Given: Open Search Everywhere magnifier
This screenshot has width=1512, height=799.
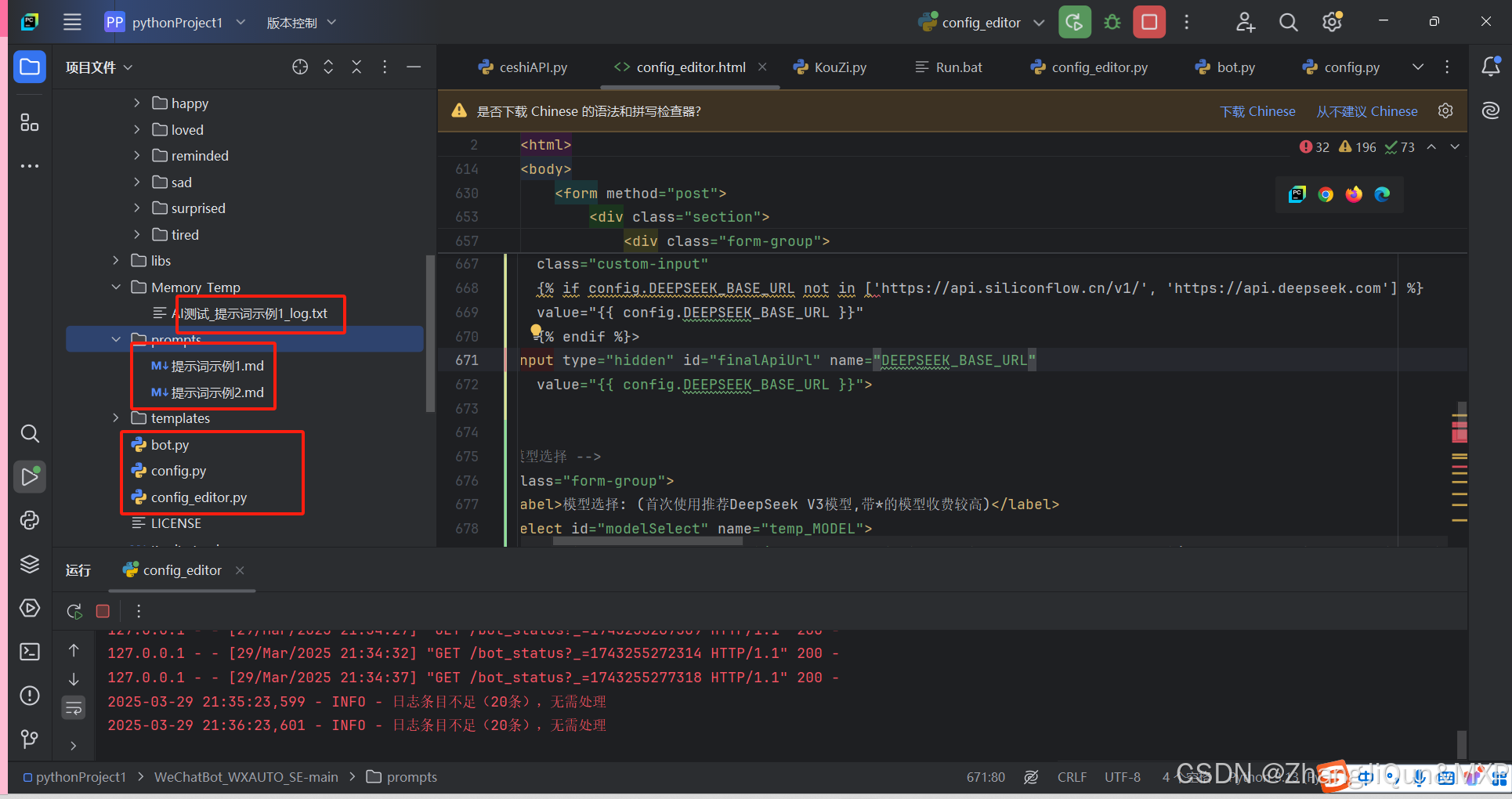Looking at the screenshot, I should pyautogui.click(x=1289, y=22).
